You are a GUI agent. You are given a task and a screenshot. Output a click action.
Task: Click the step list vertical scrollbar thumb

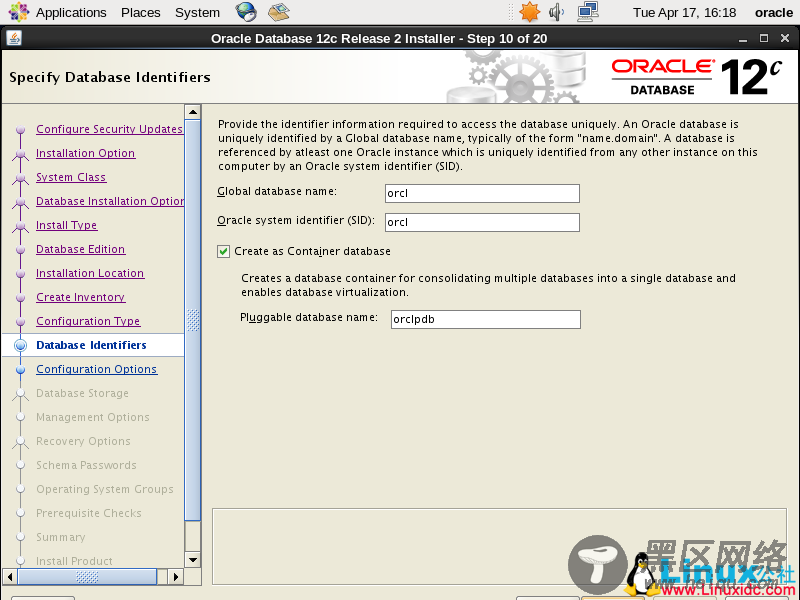193,320
